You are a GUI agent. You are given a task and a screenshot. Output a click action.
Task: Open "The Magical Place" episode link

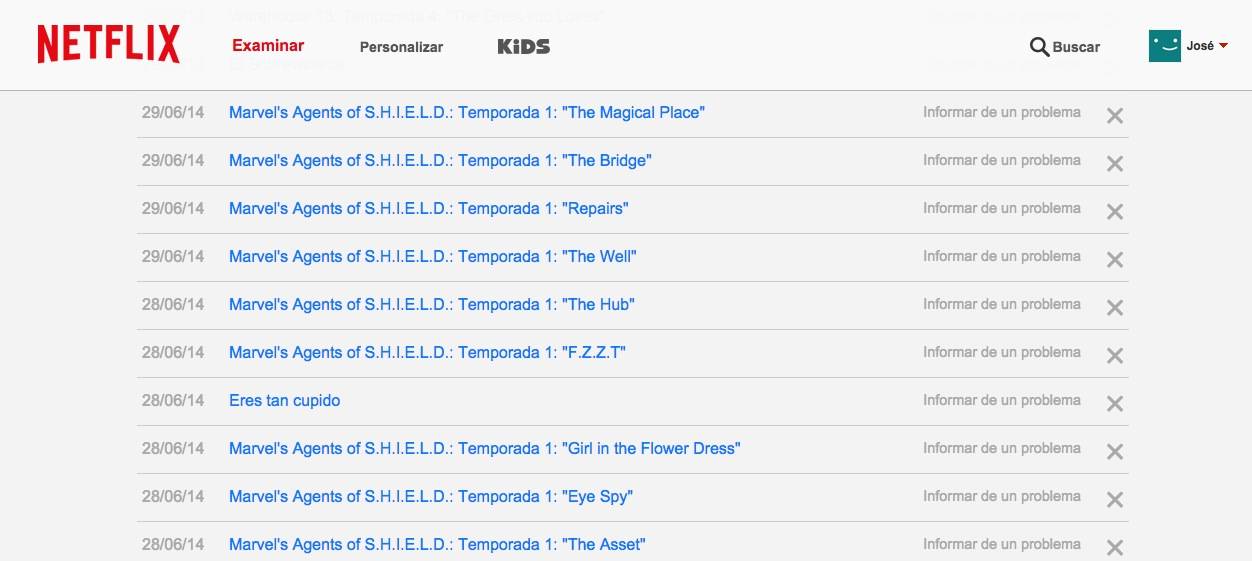click(467, 112)
